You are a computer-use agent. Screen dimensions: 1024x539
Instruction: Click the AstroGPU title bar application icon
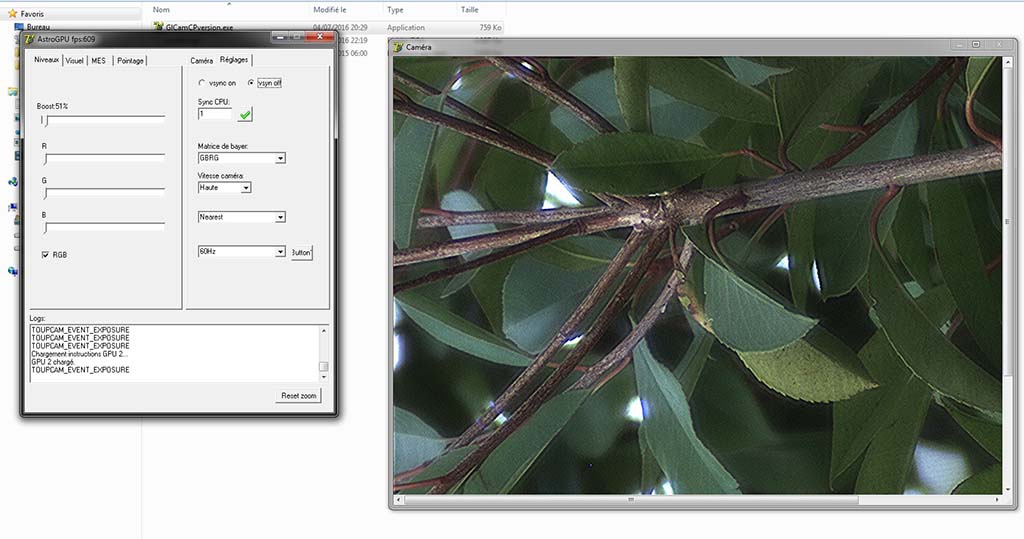29,39
